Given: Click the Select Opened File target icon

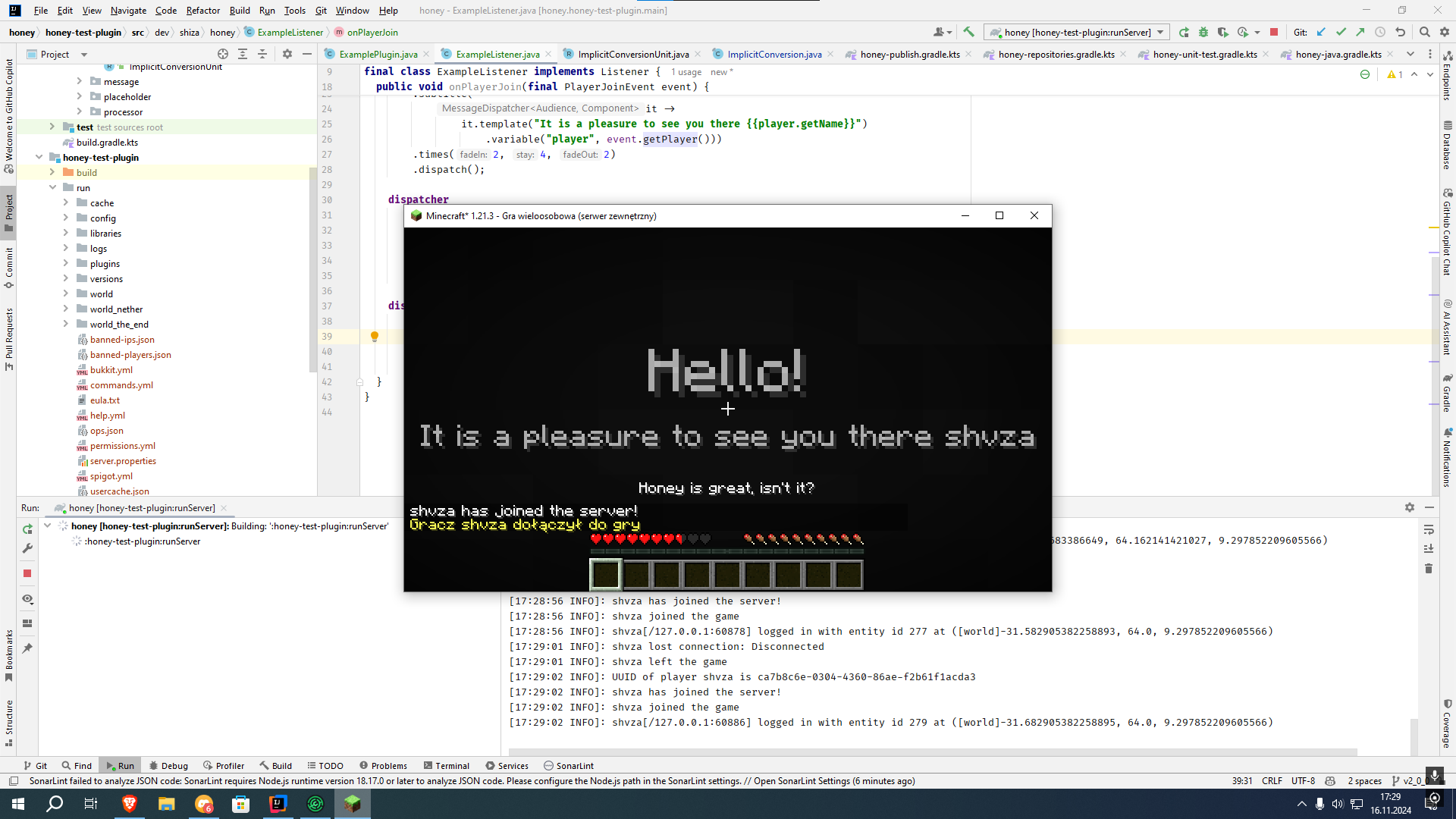Looking at the screenshot, I should tap(223, 54).
